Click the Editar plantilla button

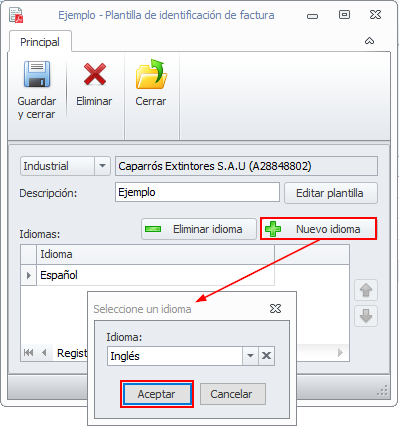[331, 193]
